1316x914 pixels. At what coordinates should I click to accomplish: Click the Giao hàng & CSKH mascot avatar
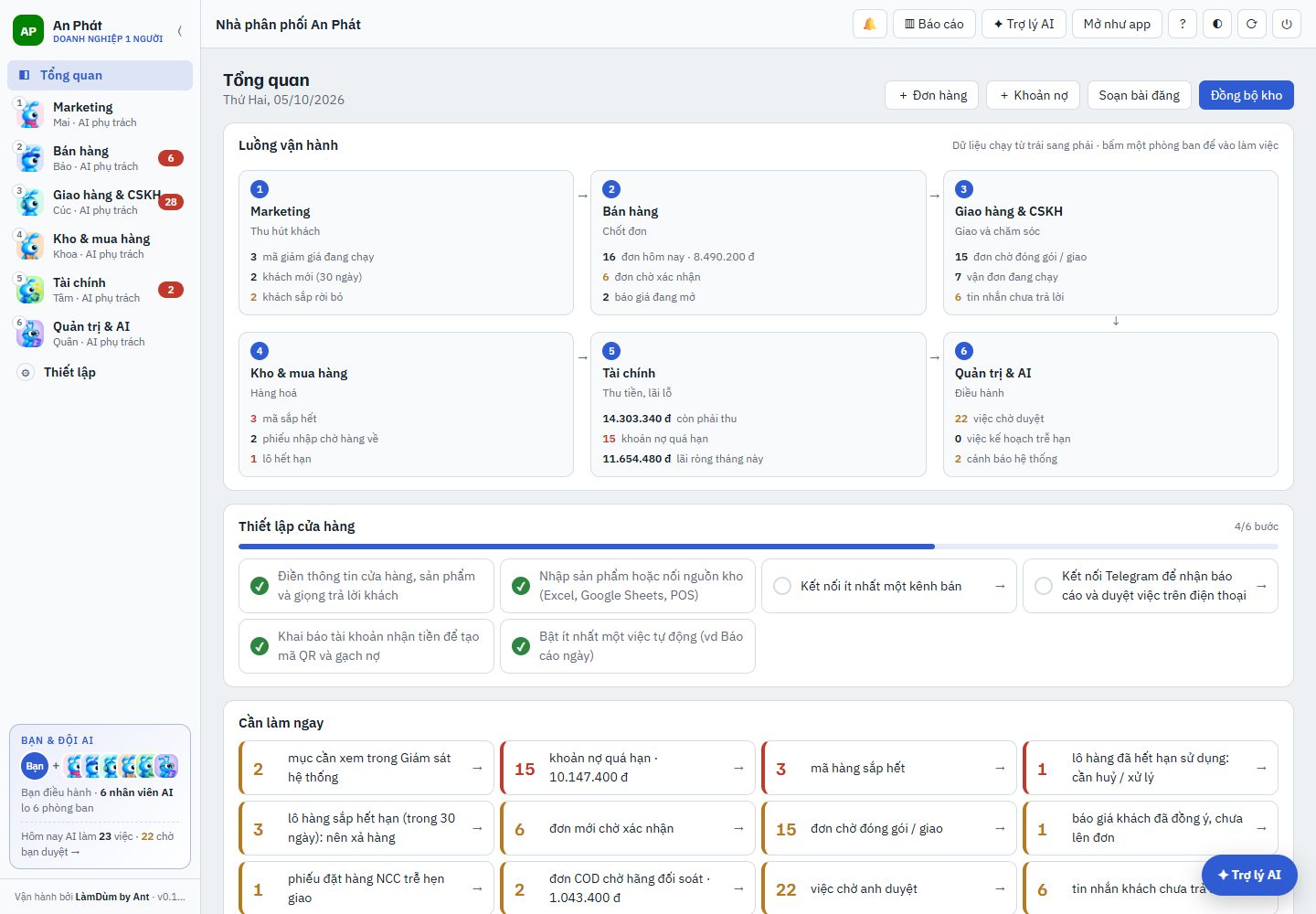point(30,202)
